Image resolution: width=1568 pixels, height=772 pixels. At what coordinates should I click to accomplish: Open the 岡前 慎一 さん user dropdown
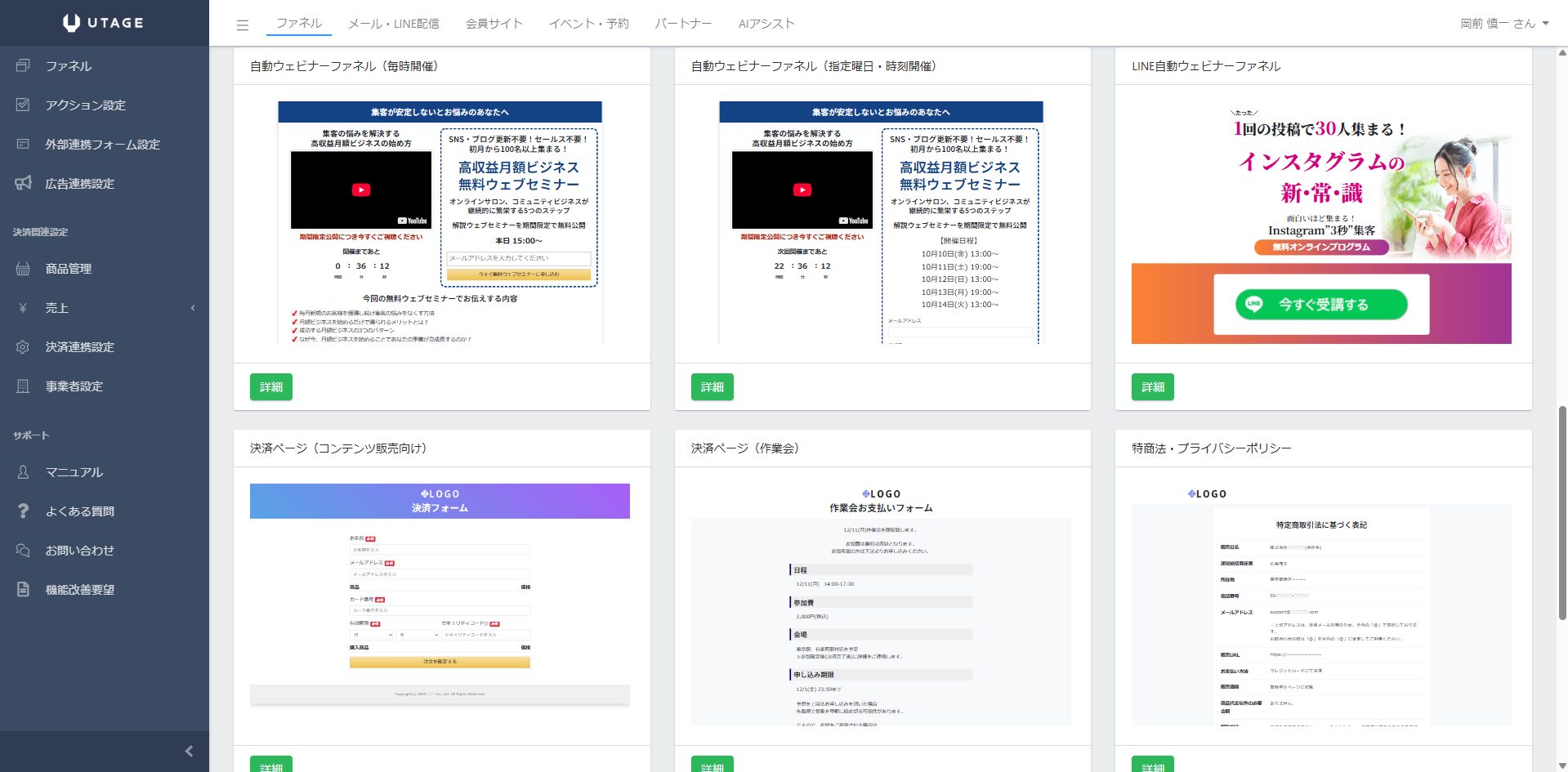[1504, 24]
